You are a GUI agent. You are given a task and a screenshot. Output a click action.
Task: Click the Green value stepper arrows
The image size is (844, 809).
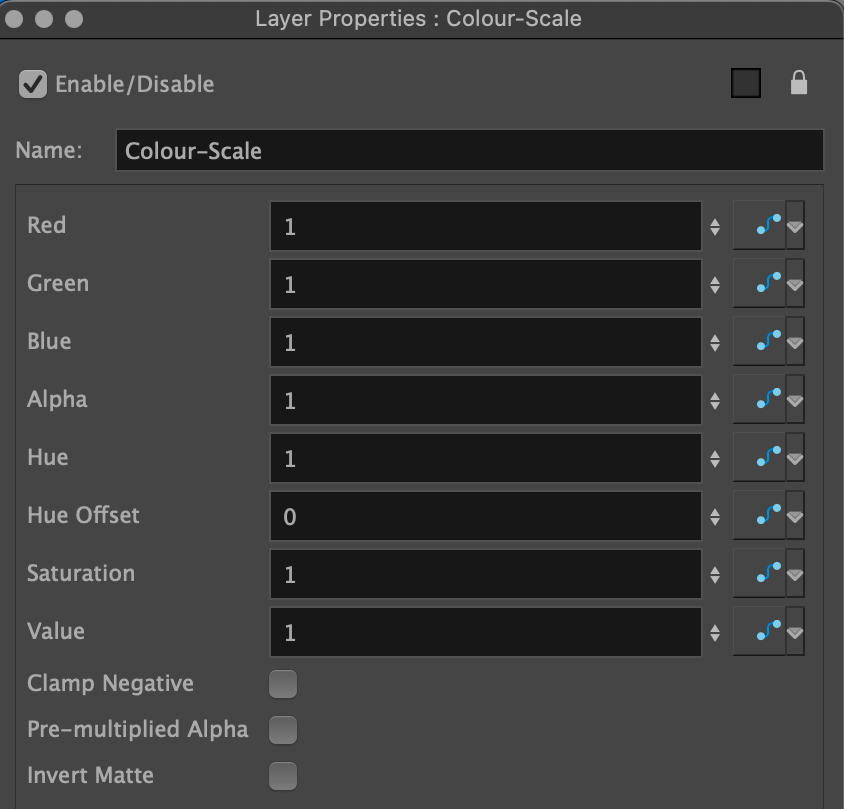(715, 285)
